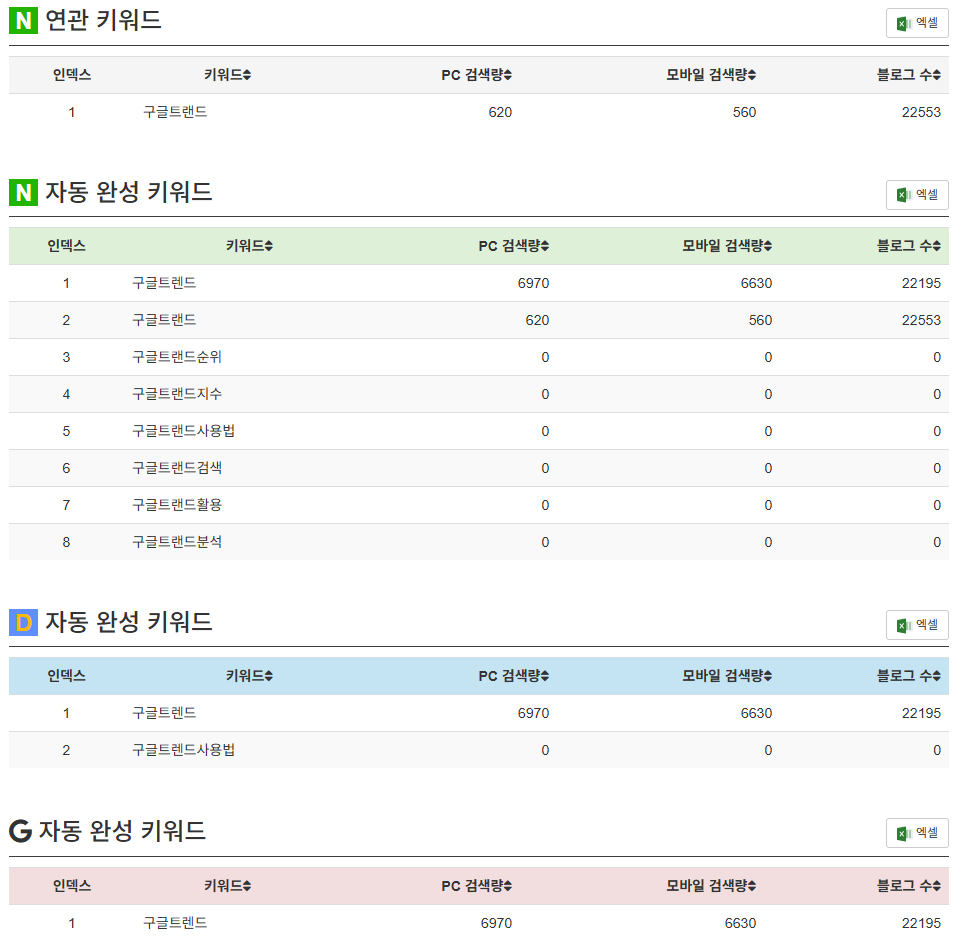Sort Google 자동 완성 table by PC 검색량
Image resolution: width=953 pixels, height=947 pixels.
476,886
